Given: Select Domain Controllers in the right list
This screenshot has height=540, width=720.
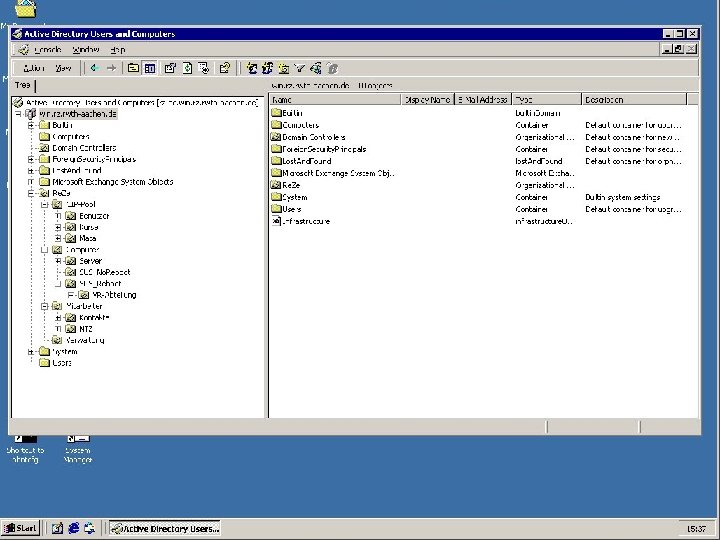Looking at the screenshot, I should [314, 137].
